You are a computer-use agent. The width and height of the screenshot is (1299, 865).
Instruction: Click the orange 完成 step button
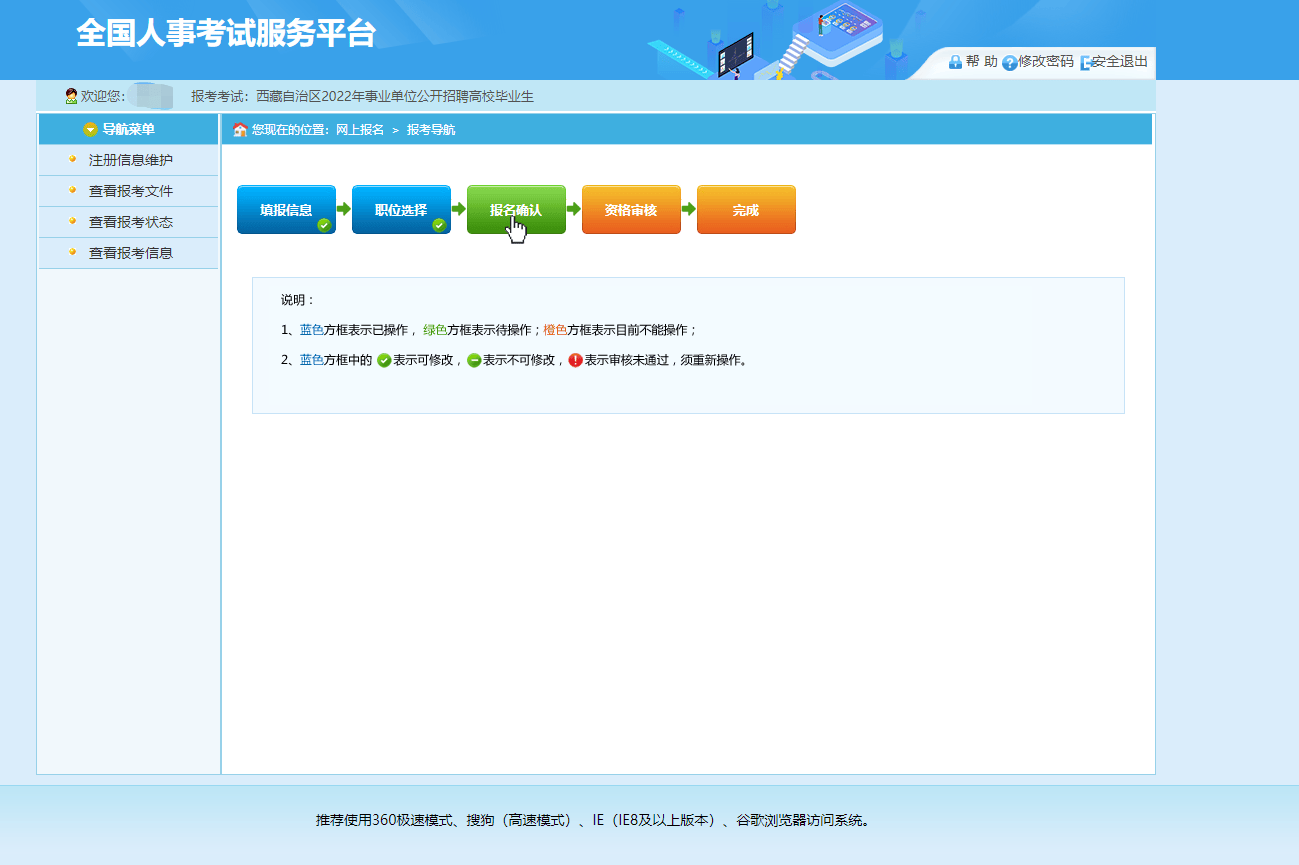pyautogui.click(x=746, y=209)
